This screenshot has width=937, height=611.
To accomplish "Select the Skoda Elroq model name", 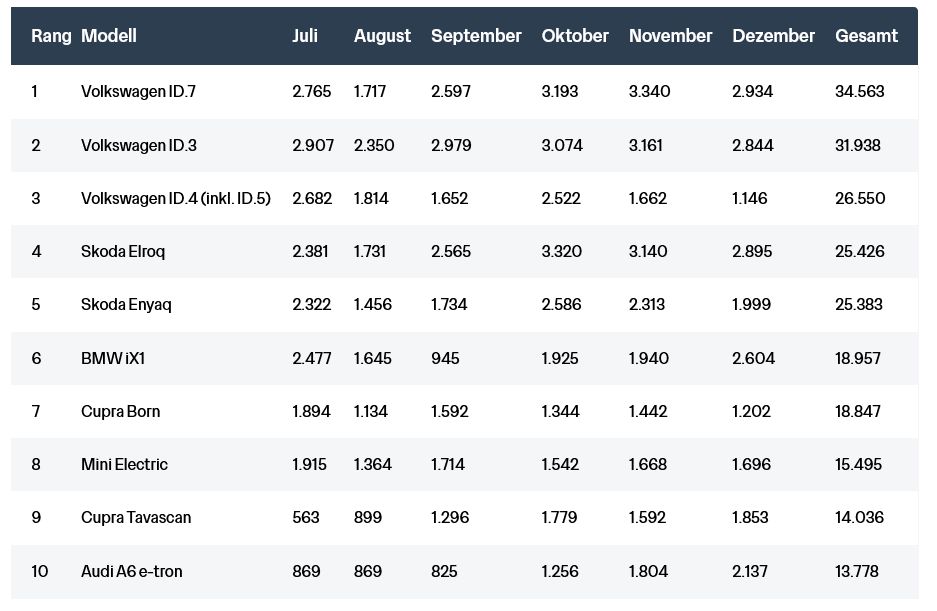I will point(123,252).
